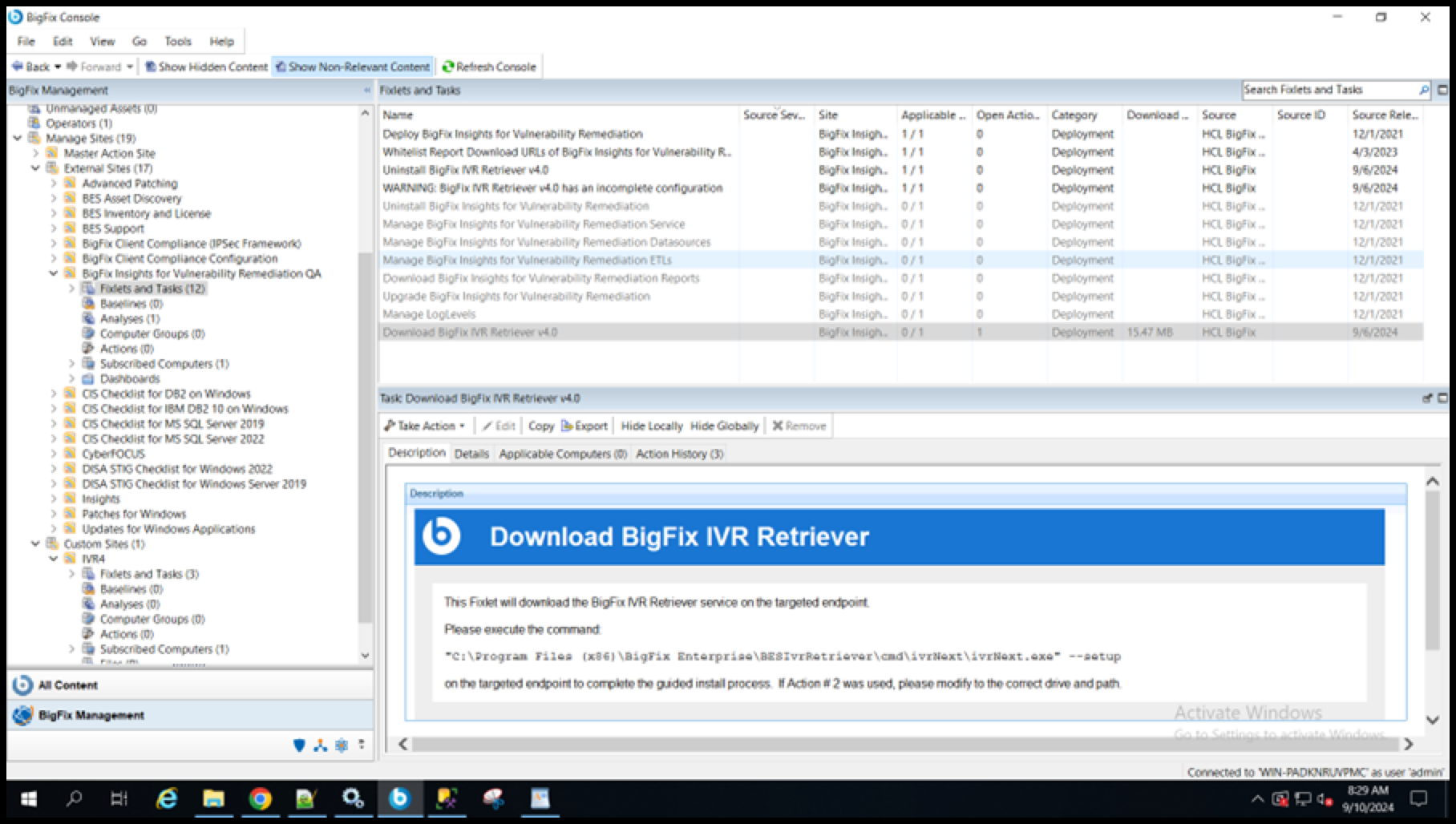The image size is (1456, 824).
Task: Sort list by the Name column header
Action: pos(559,115)
